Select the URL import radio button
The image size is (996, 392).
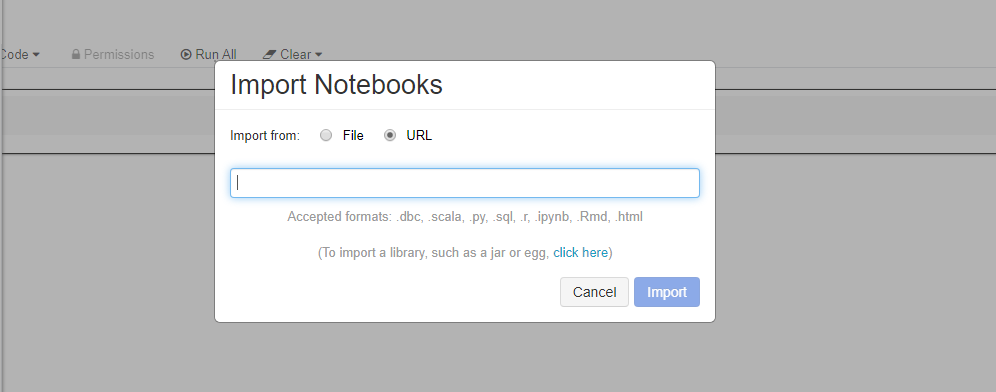pyautogui.click(x=390, y=135)
